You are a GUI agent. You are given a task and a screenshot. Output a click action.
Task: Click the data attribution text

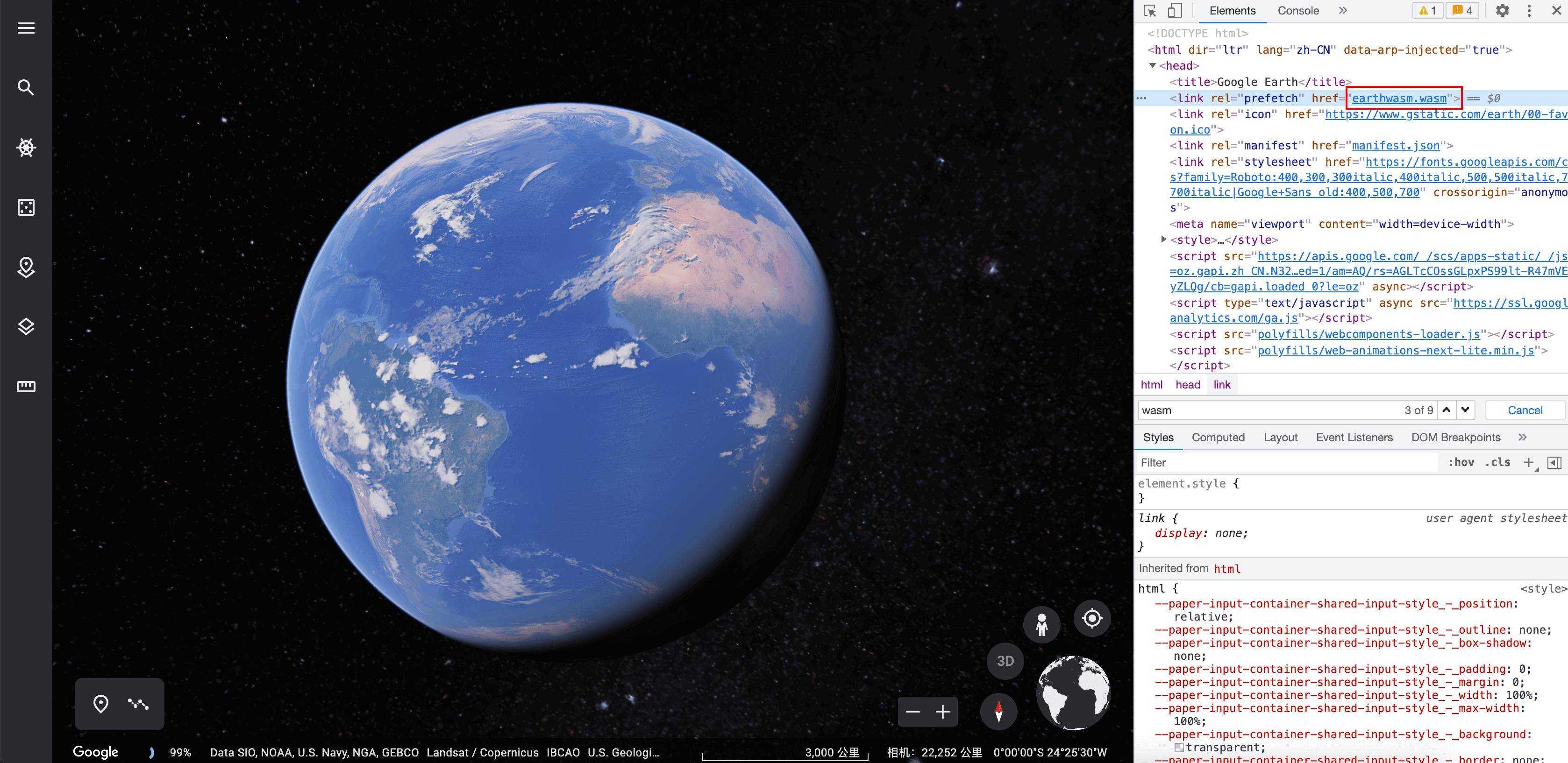[434, 753]
